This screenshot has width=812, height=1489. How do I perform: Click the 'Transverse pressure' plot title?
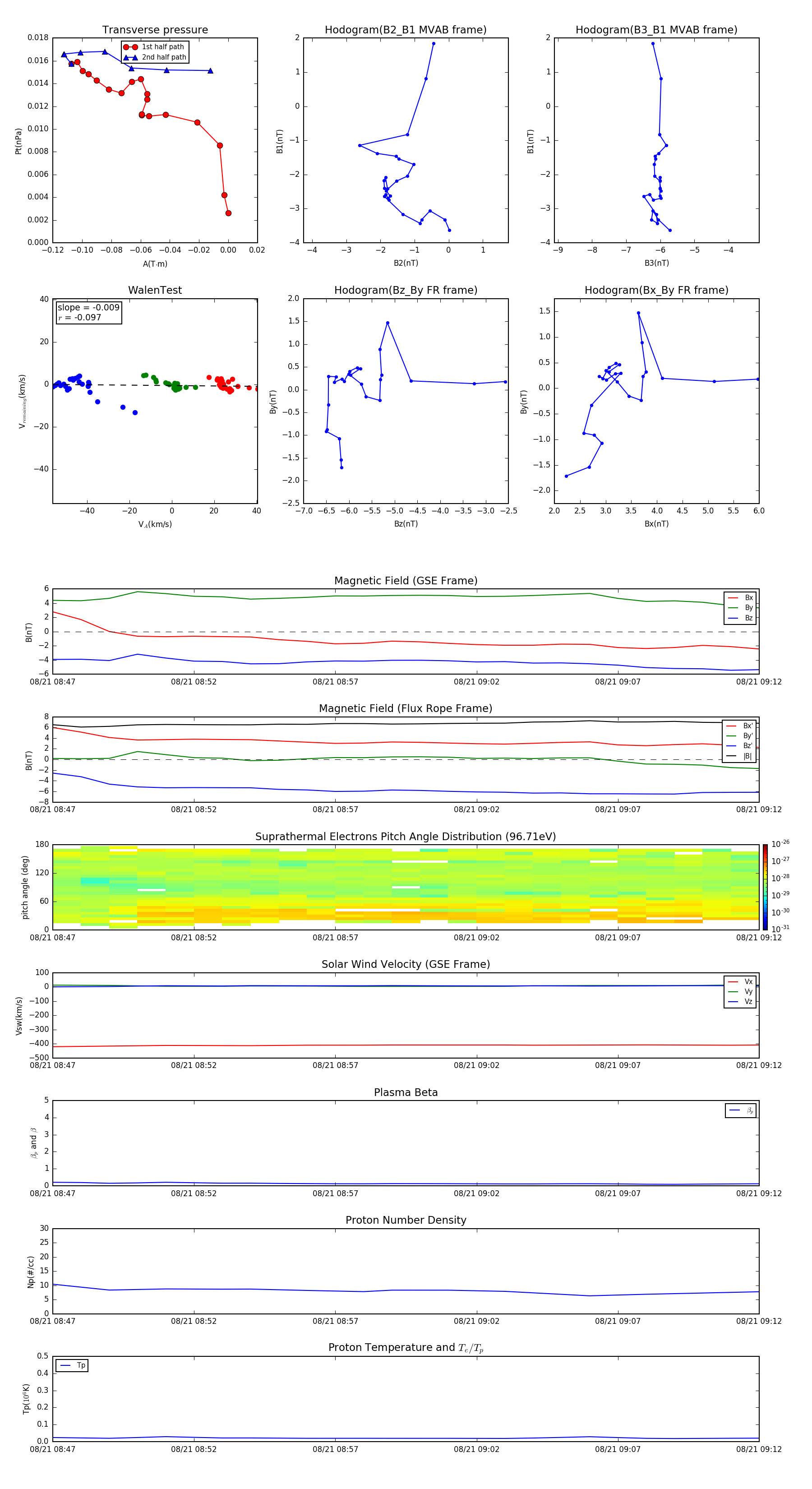tap(155, 30)
